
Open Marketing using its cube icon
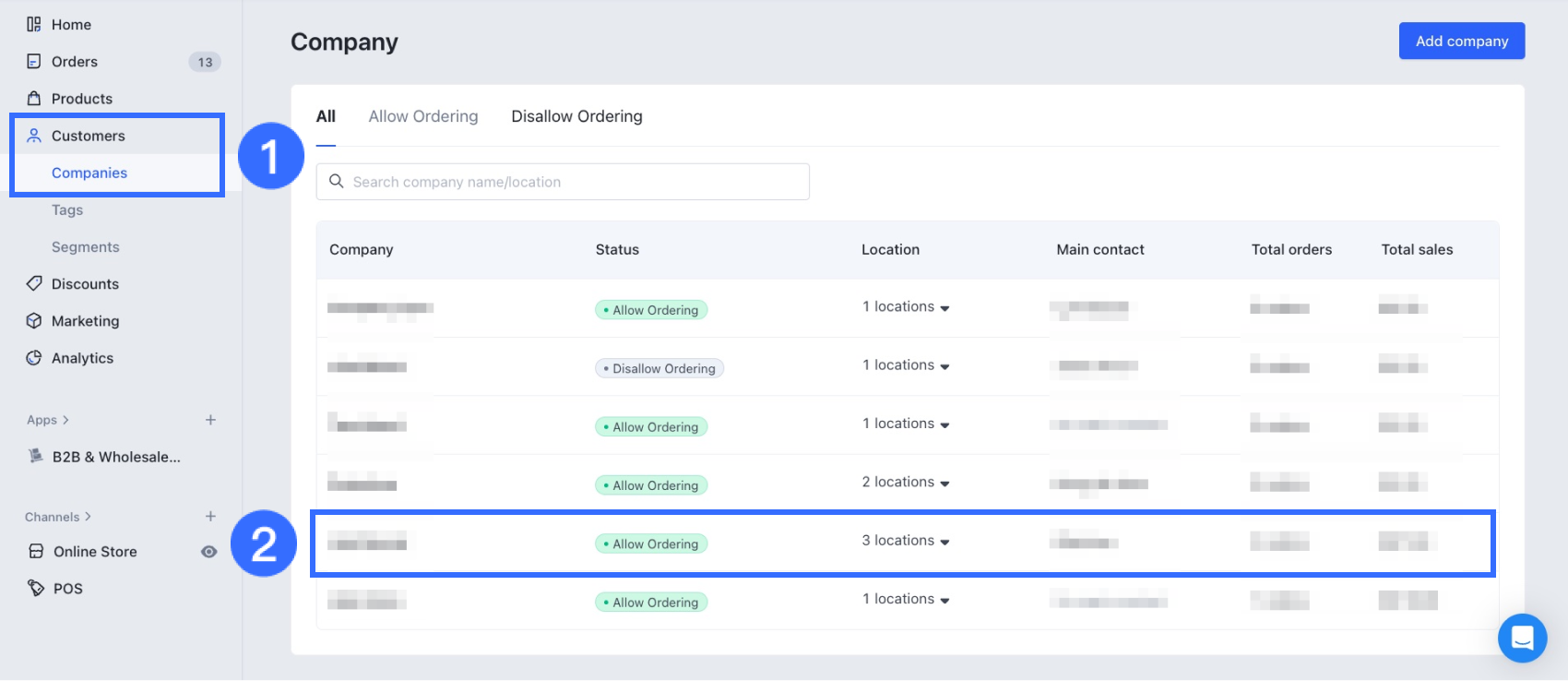(34, 321)
